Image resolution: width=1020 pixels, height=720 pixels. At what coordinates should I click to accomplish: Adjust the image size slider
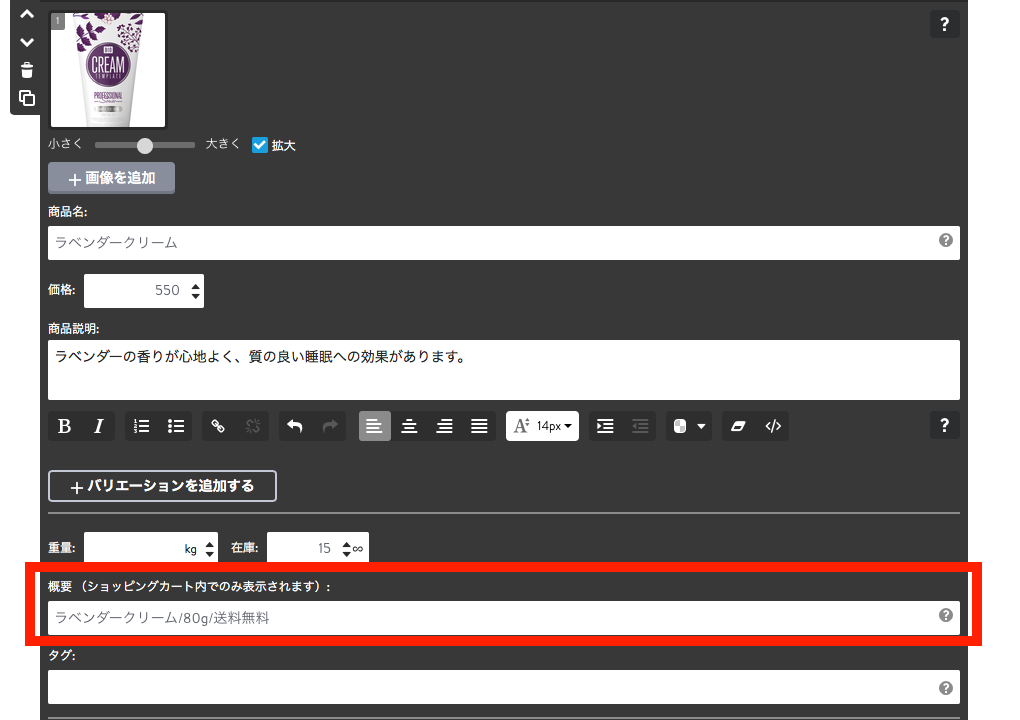tap(143, 144)
